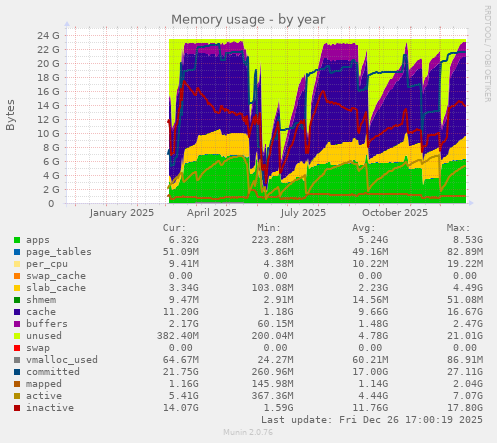497x443 pixels.
Task: Select the 'cache' legend label
Action: tap(41, 312)
